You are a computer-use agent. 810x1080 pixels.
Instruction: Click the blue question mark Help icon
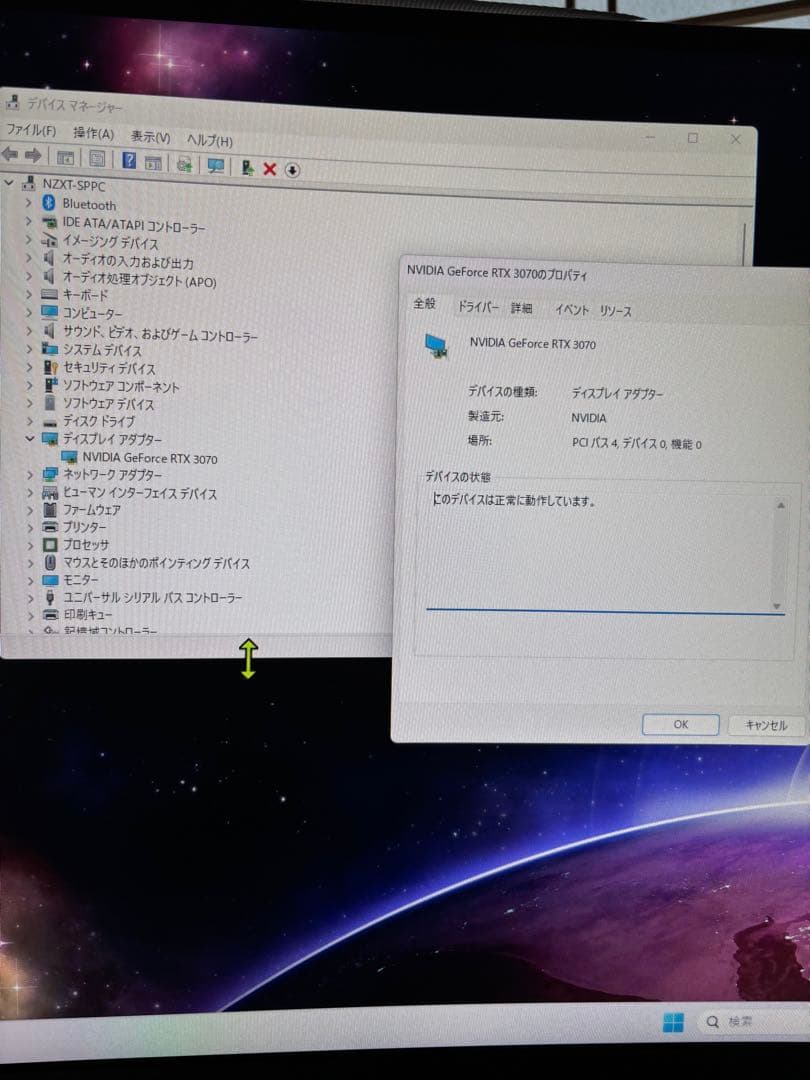pyautogui.click(x=129, y=160)
